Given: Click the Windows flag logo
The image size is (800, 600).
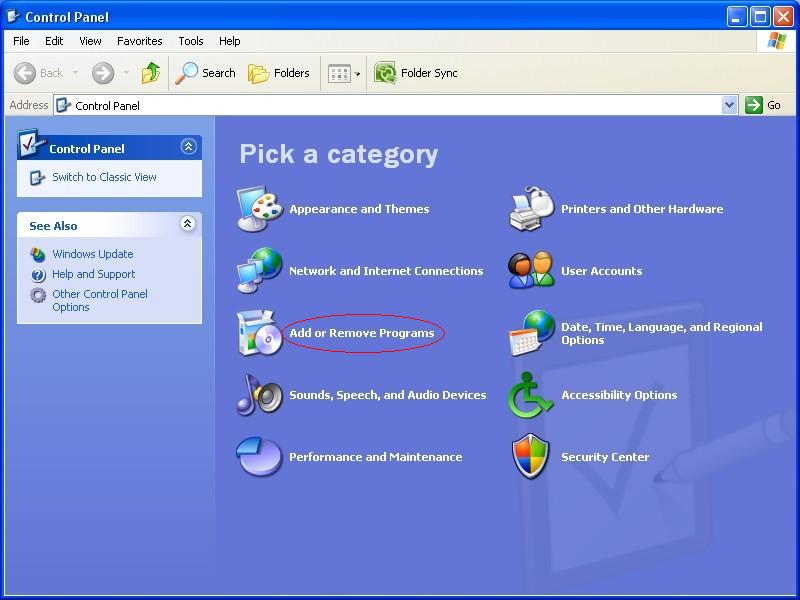Looking at the screenshot, I should click(776, 41).
